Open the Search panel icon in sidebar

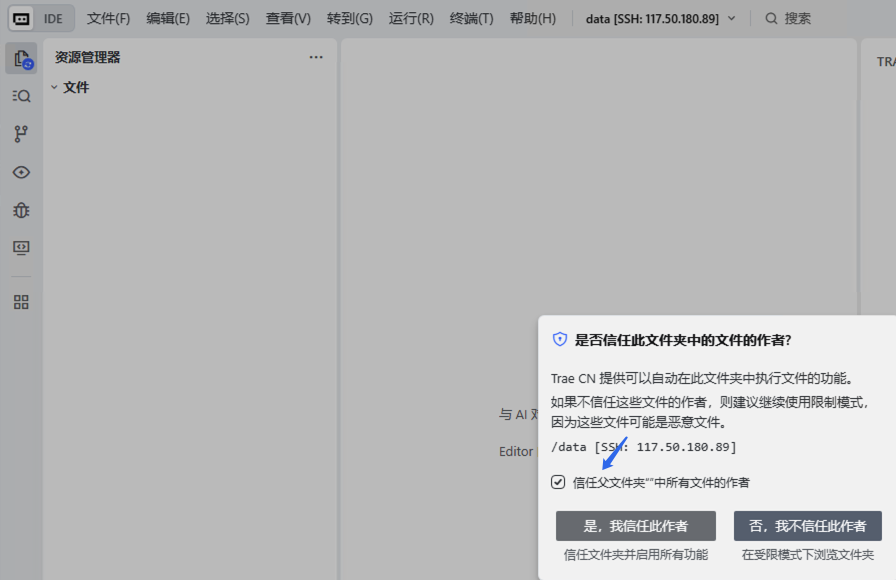click(x=21, y=95)
